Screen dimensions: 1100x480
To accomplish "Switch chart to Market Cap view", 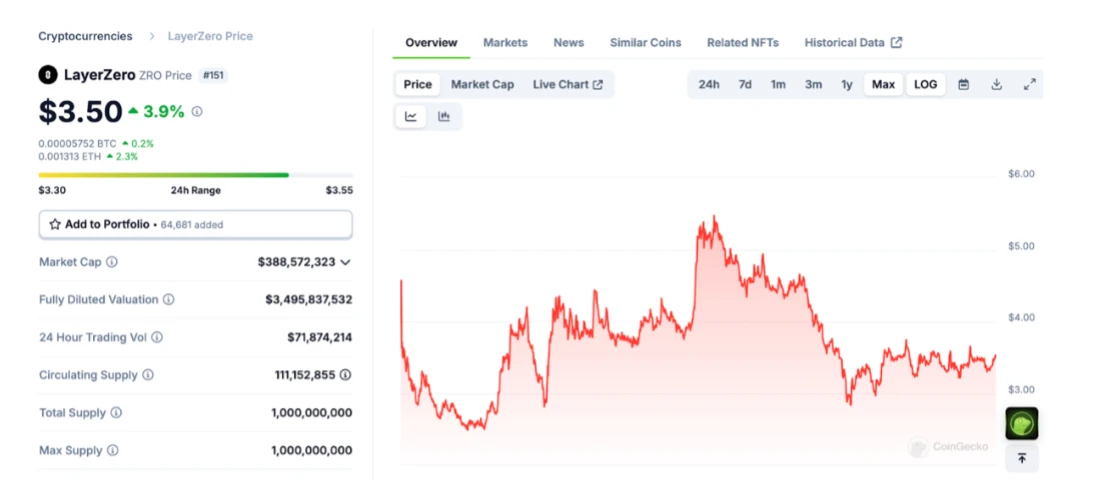I will 482,85.
